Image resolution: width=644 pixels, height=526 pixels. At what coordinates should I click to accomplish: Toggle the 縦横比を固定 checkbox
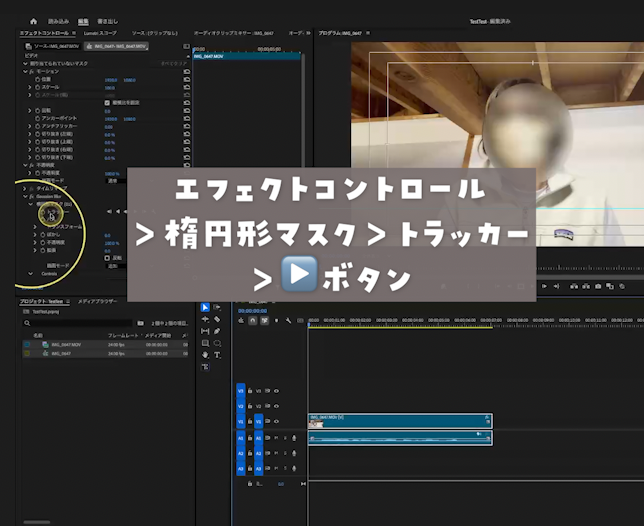pyautogui.click(x=108, y=102)
